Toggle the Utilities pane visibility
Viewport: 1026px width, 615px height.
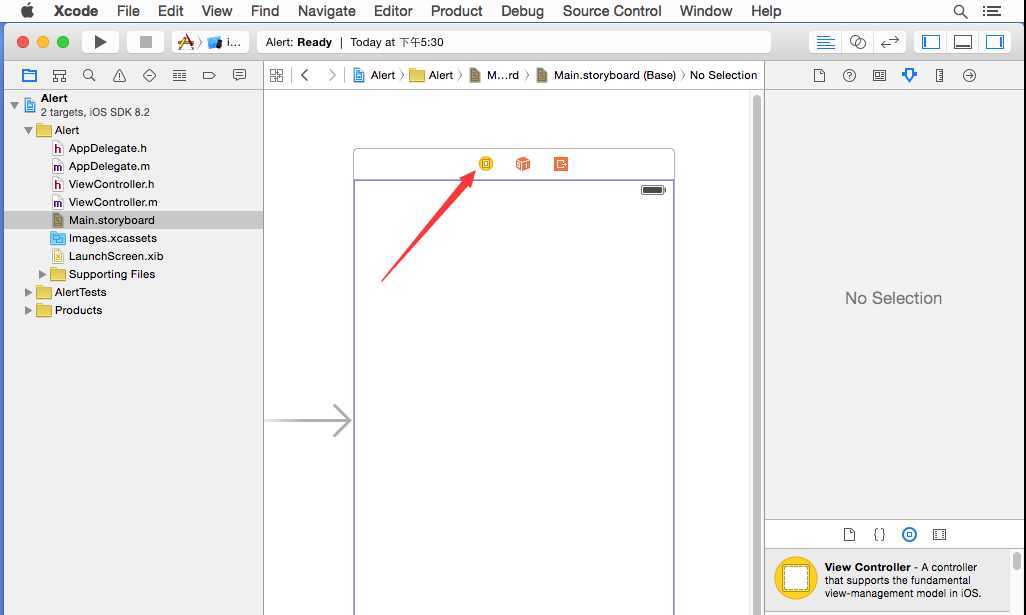tap(995, 42)
